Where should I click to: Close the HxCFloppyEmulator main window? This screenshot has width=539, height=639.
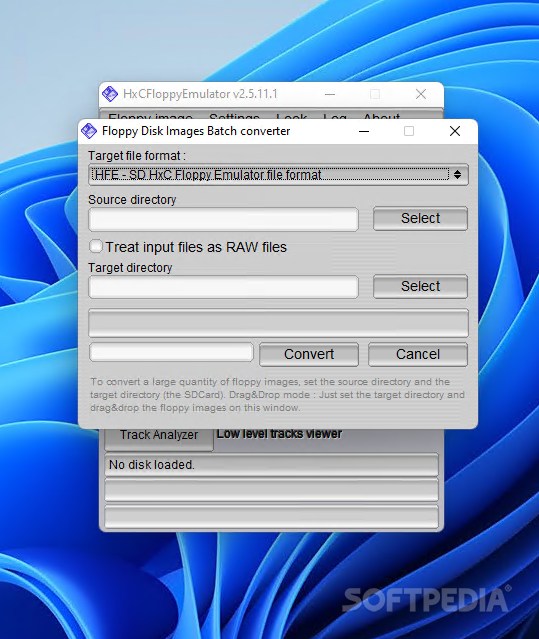coord(420,94)
